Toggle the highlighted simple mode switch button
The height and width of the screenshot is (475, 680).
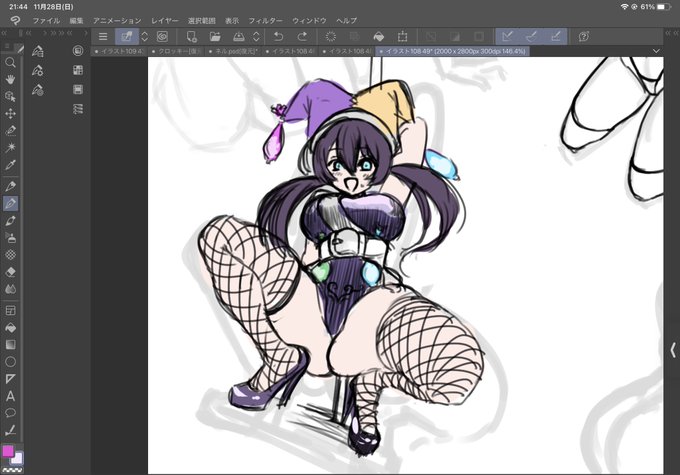point(127,36)
